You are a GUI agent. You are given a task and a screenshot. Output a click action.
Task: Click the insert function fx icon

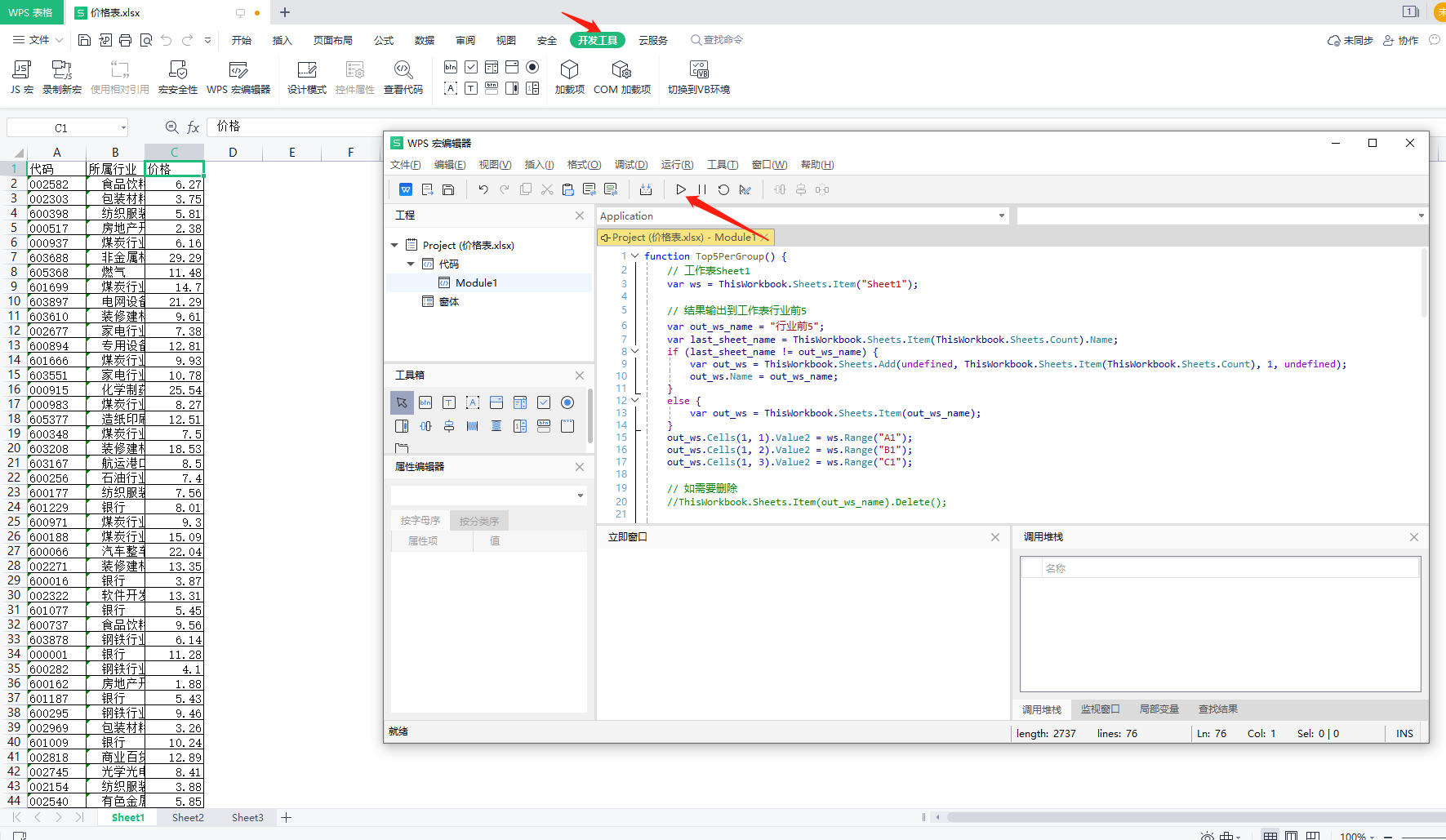tap(194, 127)
